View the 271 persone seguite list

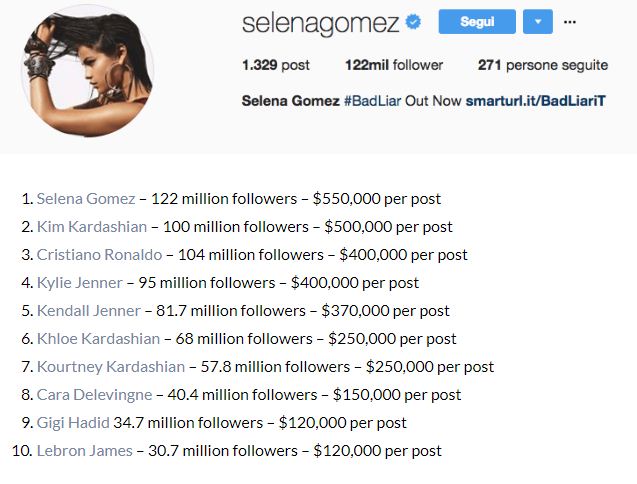pos(543,65)
